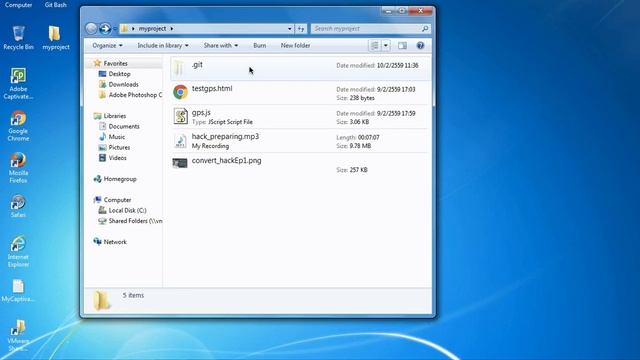This screenshot has height=360, width=640.
Task: Open the Organize dropdown menu
Action: pyautogui.click(x=107, y=46)
